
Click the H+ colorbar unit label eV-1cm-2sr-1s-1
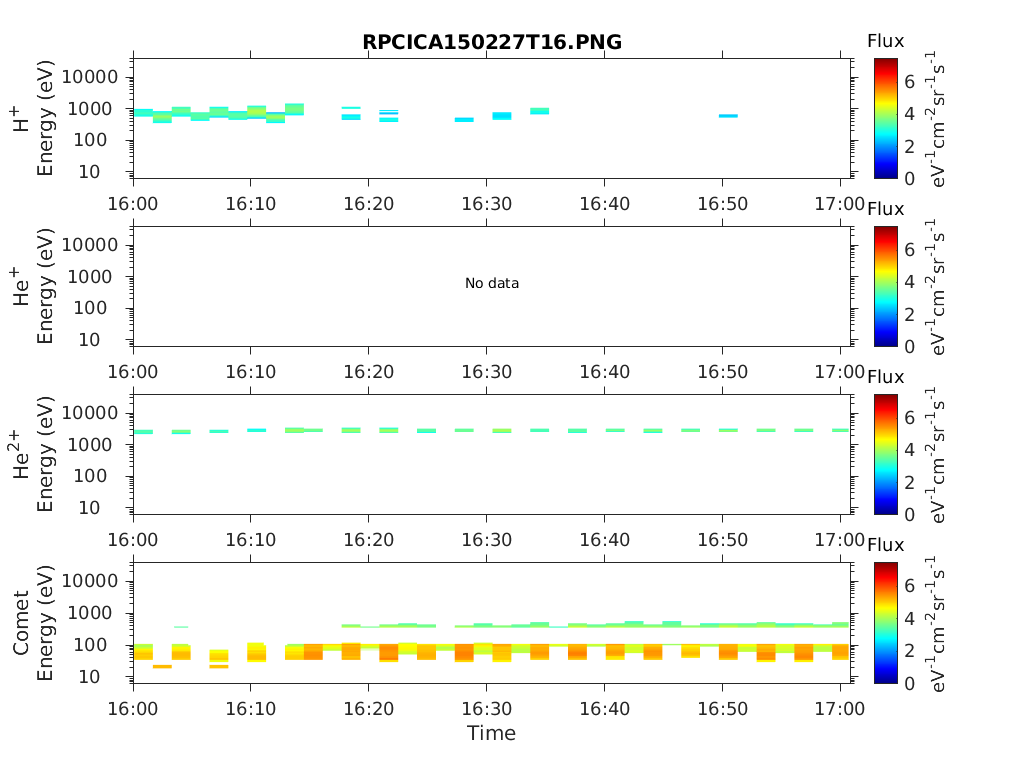pyautogui.click(x=936, y=119)
